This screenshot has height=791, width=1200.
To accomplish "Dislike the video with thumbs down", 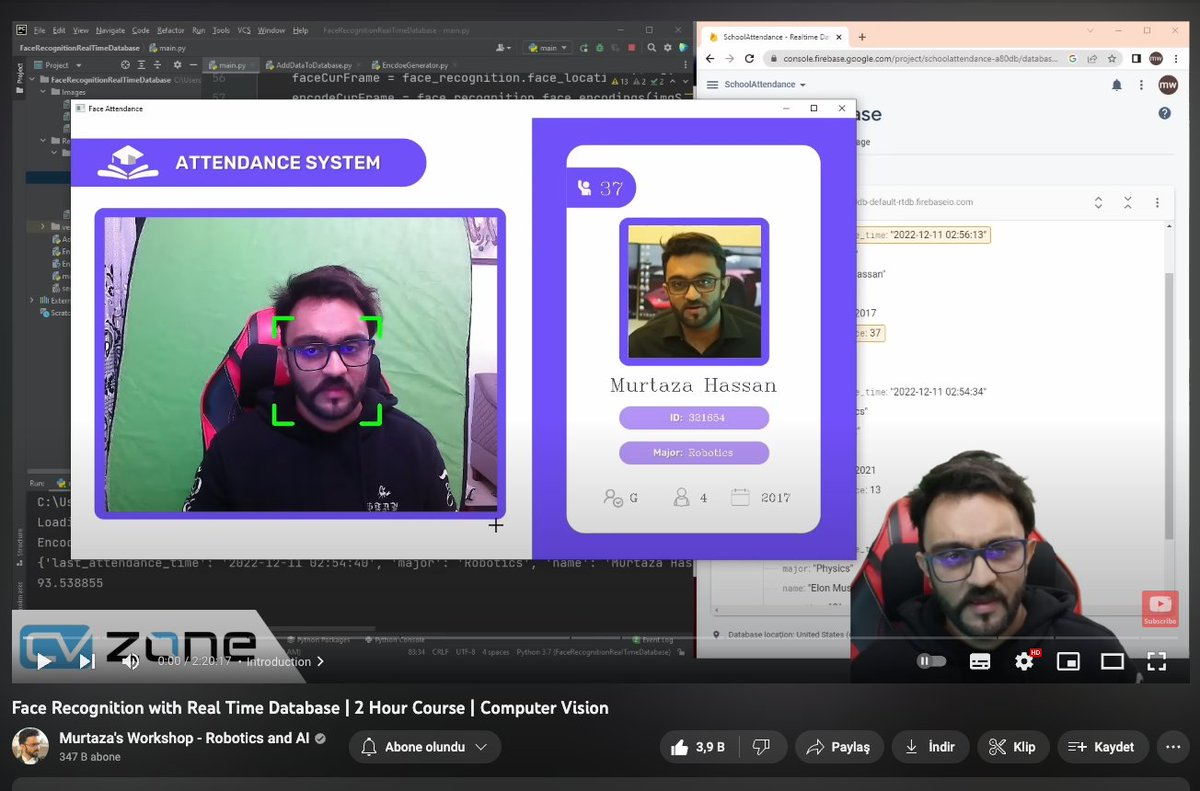I will click(x=761, y=747).
